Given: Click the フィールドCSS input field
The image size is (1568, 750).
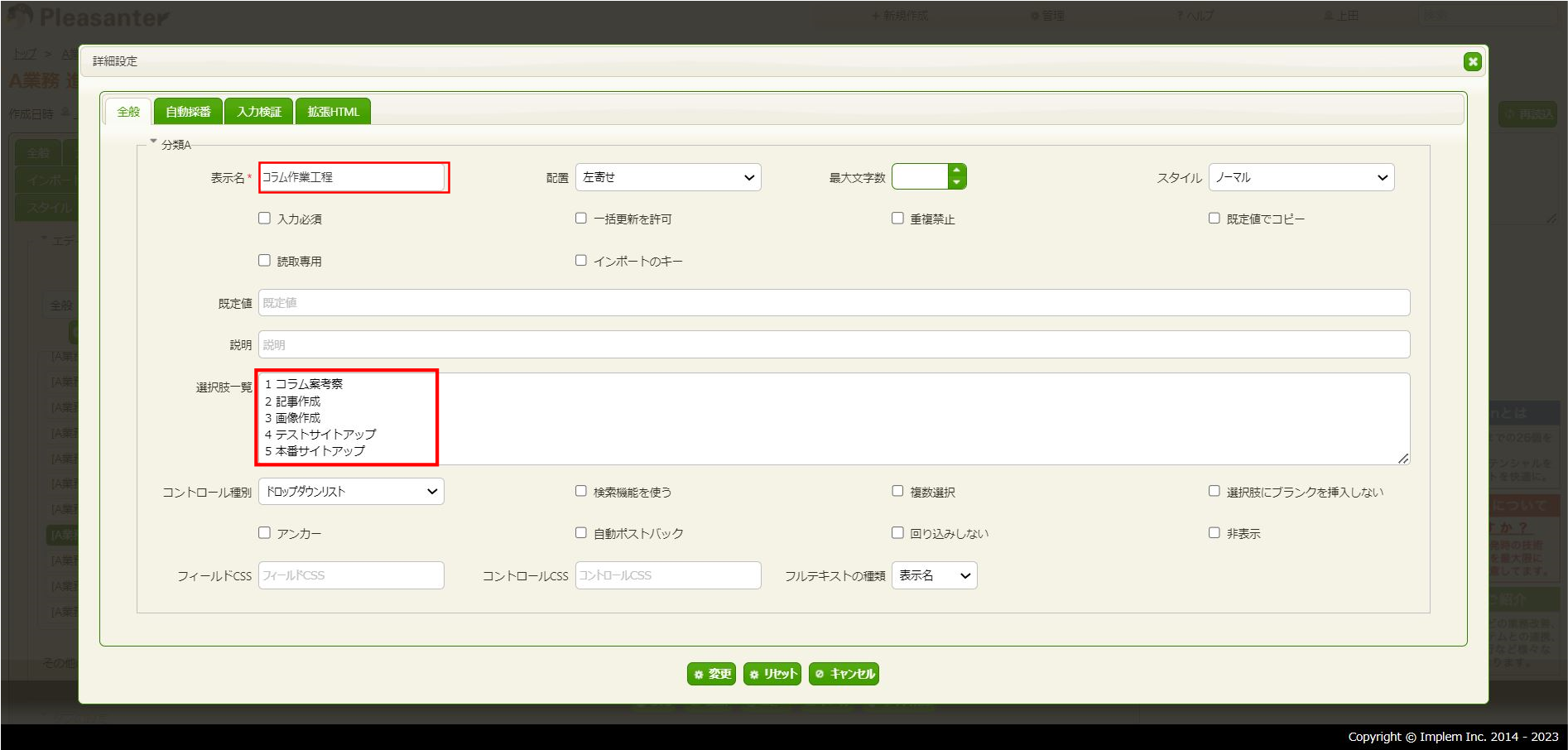Looking at the screenshot, I should click(351, 575).
